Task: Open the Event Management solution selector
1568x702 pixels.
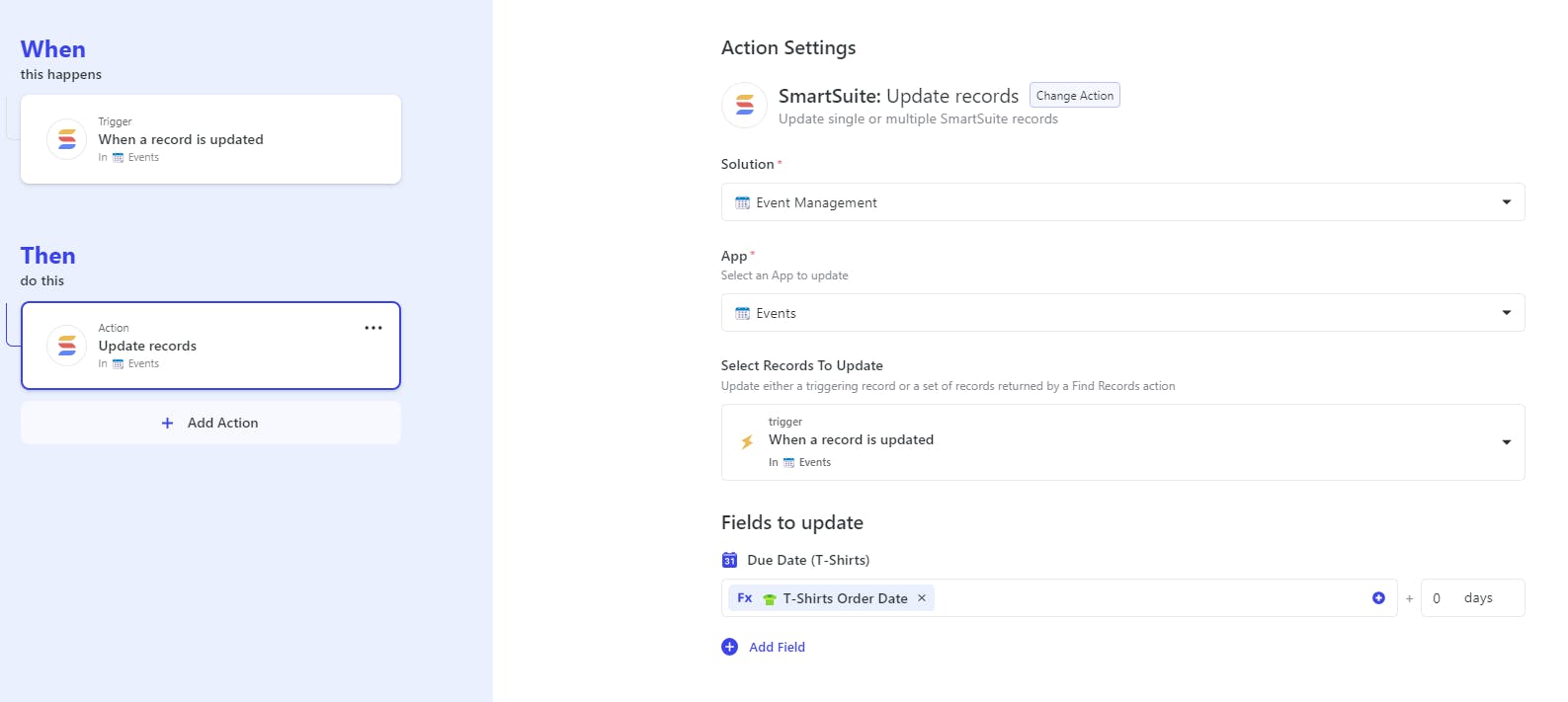Action: 1122,202
